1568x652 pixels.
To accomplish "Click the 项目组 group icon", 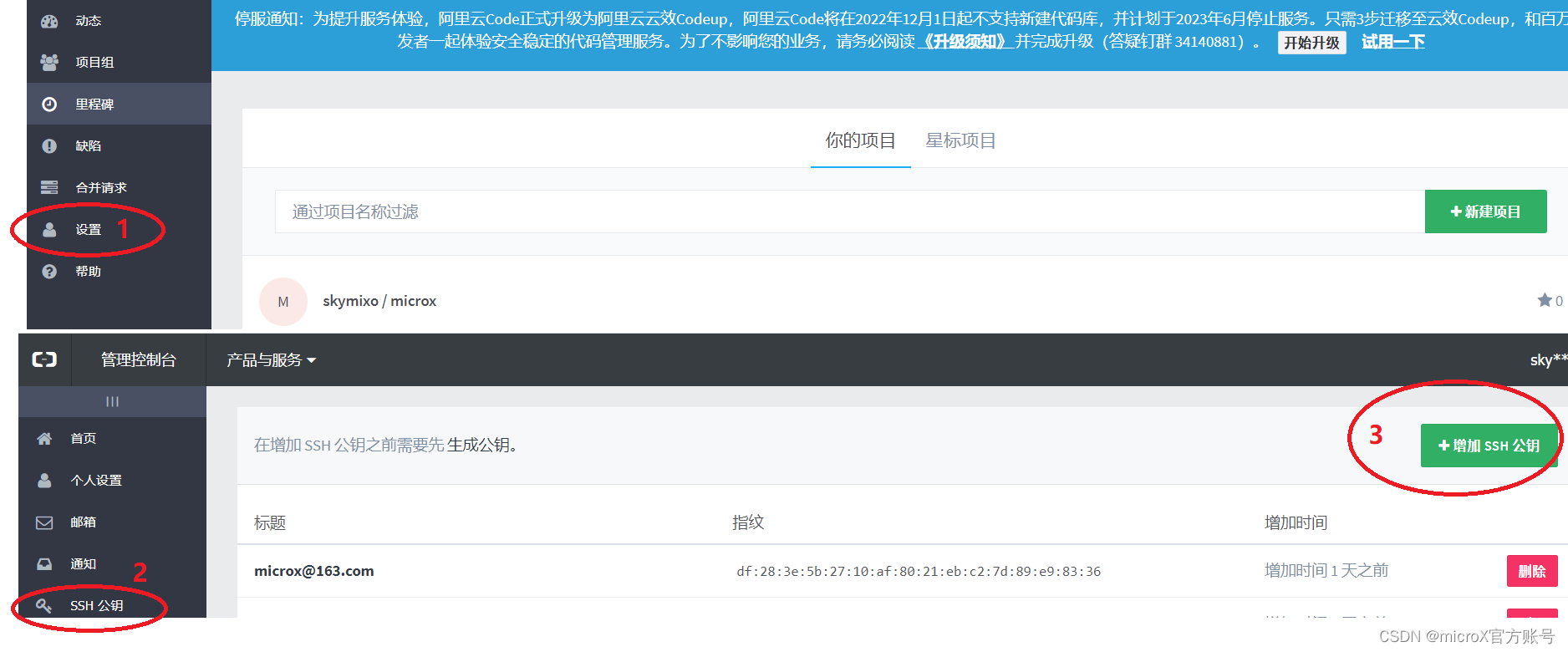I will (49, 62).
